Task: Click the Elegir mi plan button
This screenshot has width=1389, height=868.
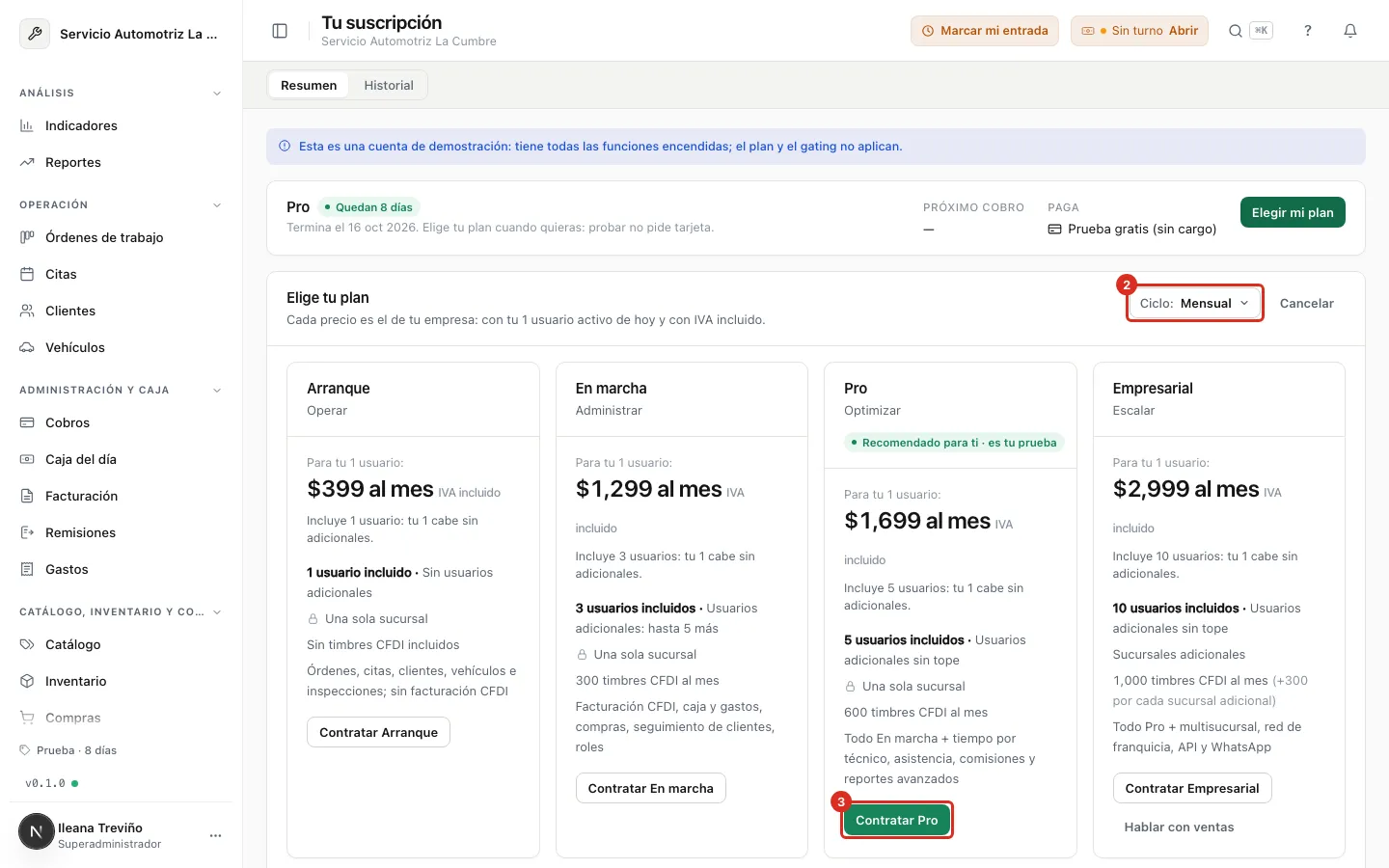Action: coord(1293,212)
